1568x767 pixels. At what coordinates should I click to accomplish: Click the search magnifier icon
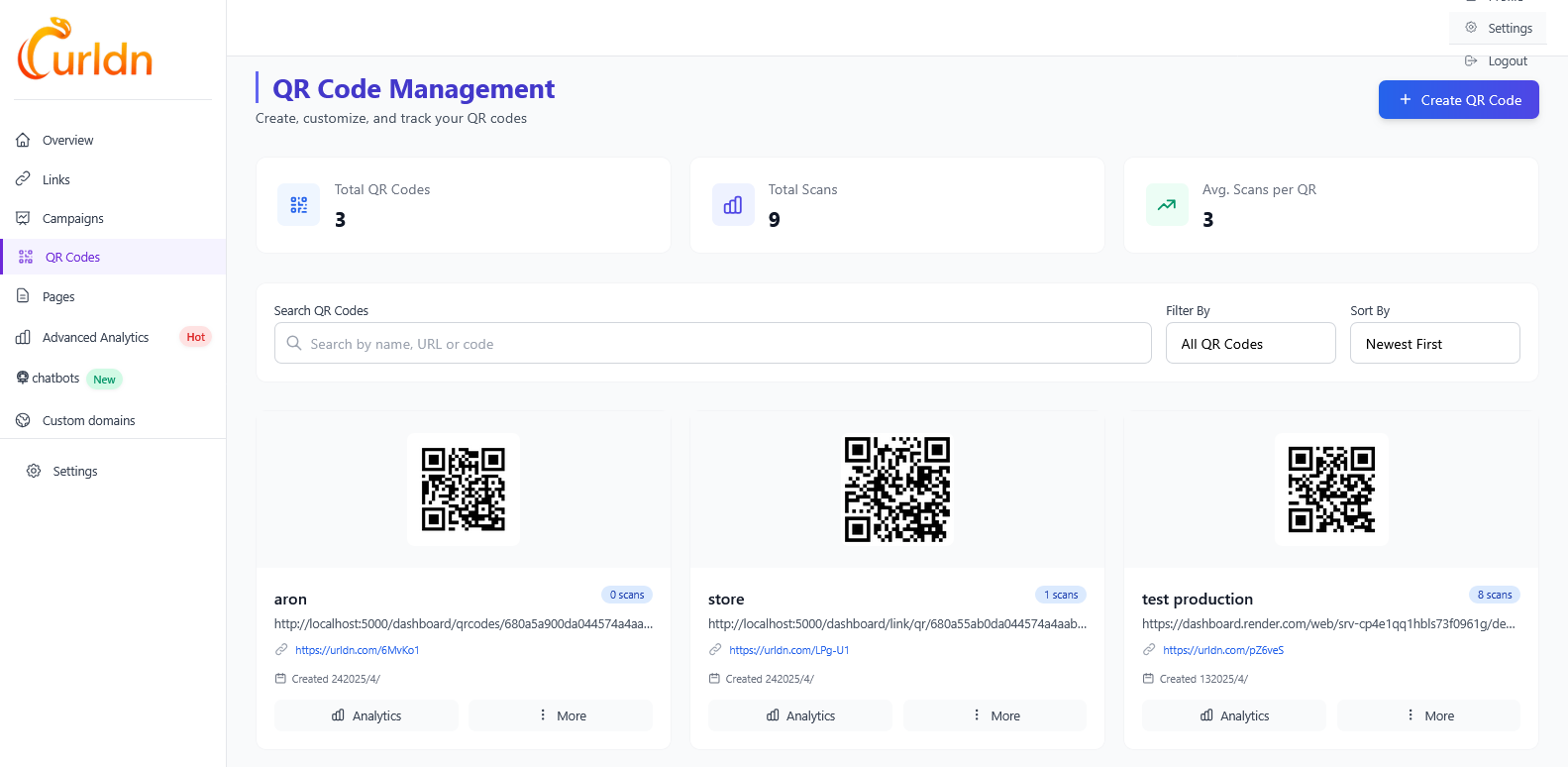294,343
